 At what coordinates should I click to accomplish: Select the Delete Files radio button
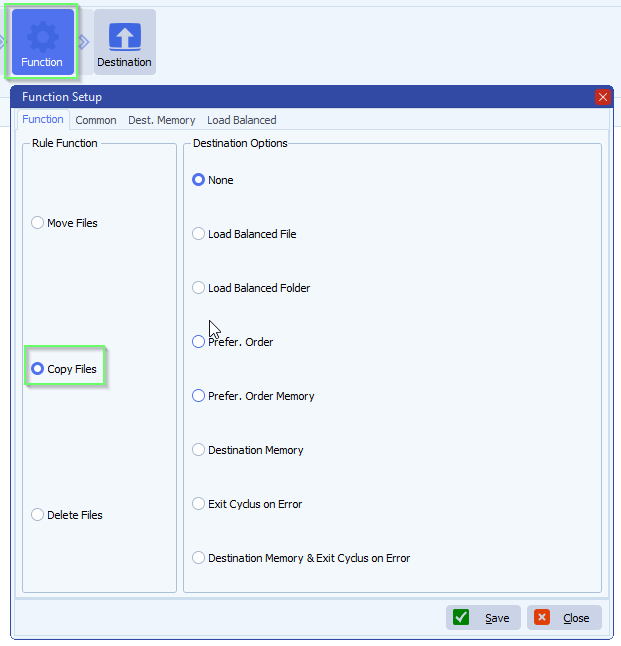point(67,515)
